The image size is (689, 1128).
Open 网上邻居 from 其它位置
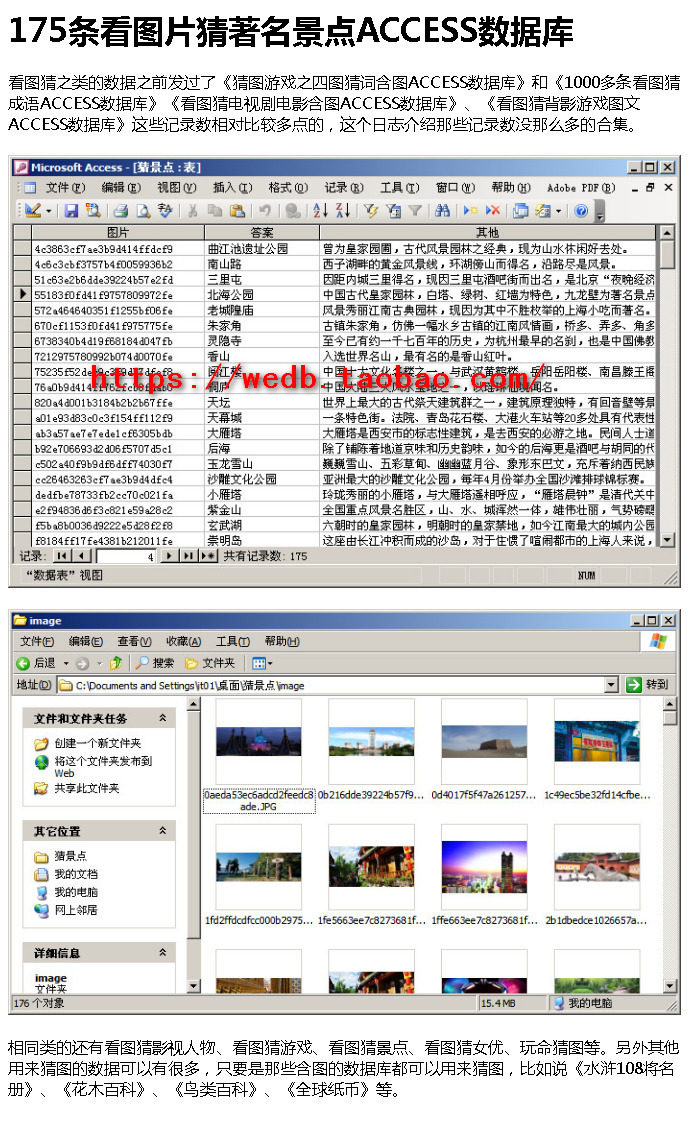click(76, 909)
